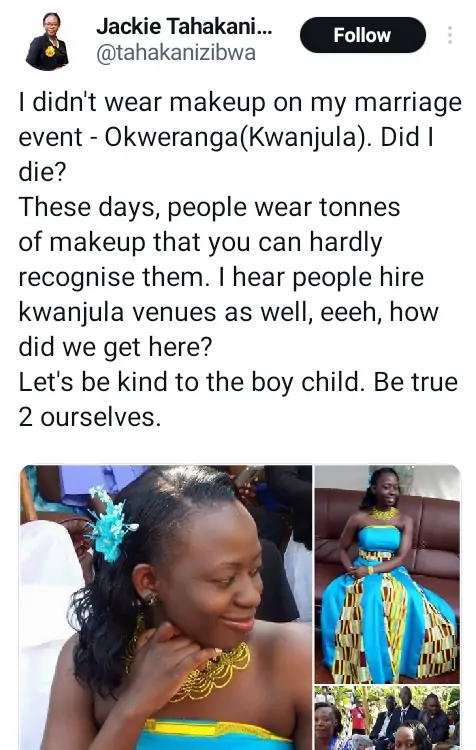Click Jackie Tahakani's profile avatar picture
The height and width of the screenshot is (750, 476).
click(x=47, y=41)
